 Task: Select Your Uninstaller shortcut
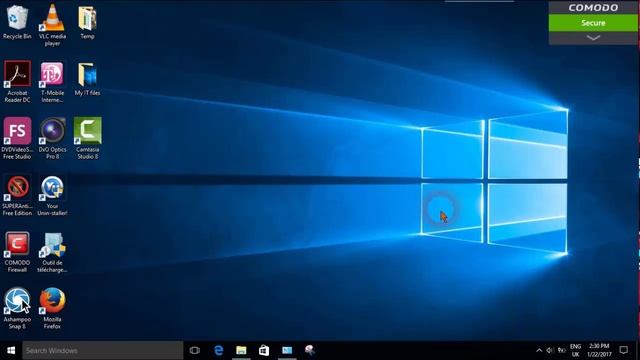tap(53, 195)
